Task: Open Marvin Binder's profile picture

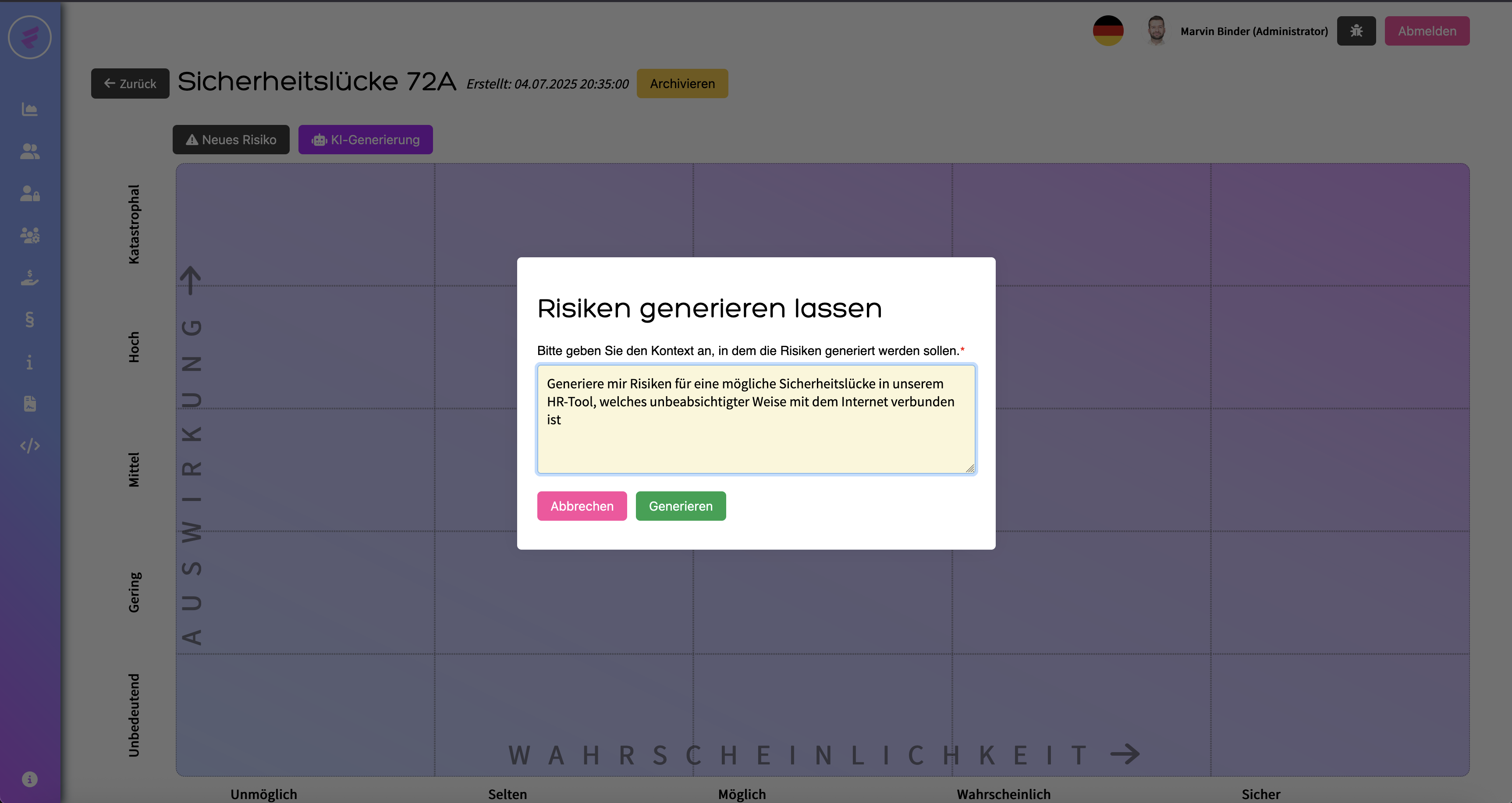Action: (1157, 31)
